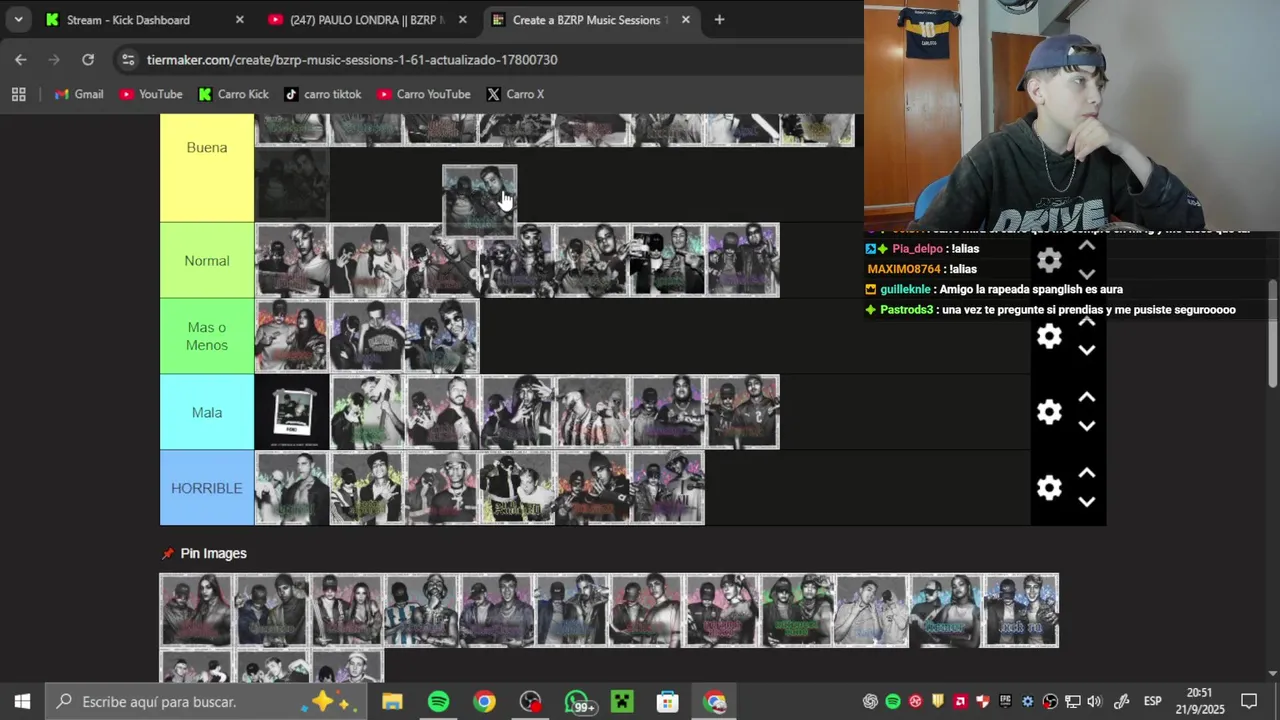Open the network icon in system tray

click(x=1073, y=702)
